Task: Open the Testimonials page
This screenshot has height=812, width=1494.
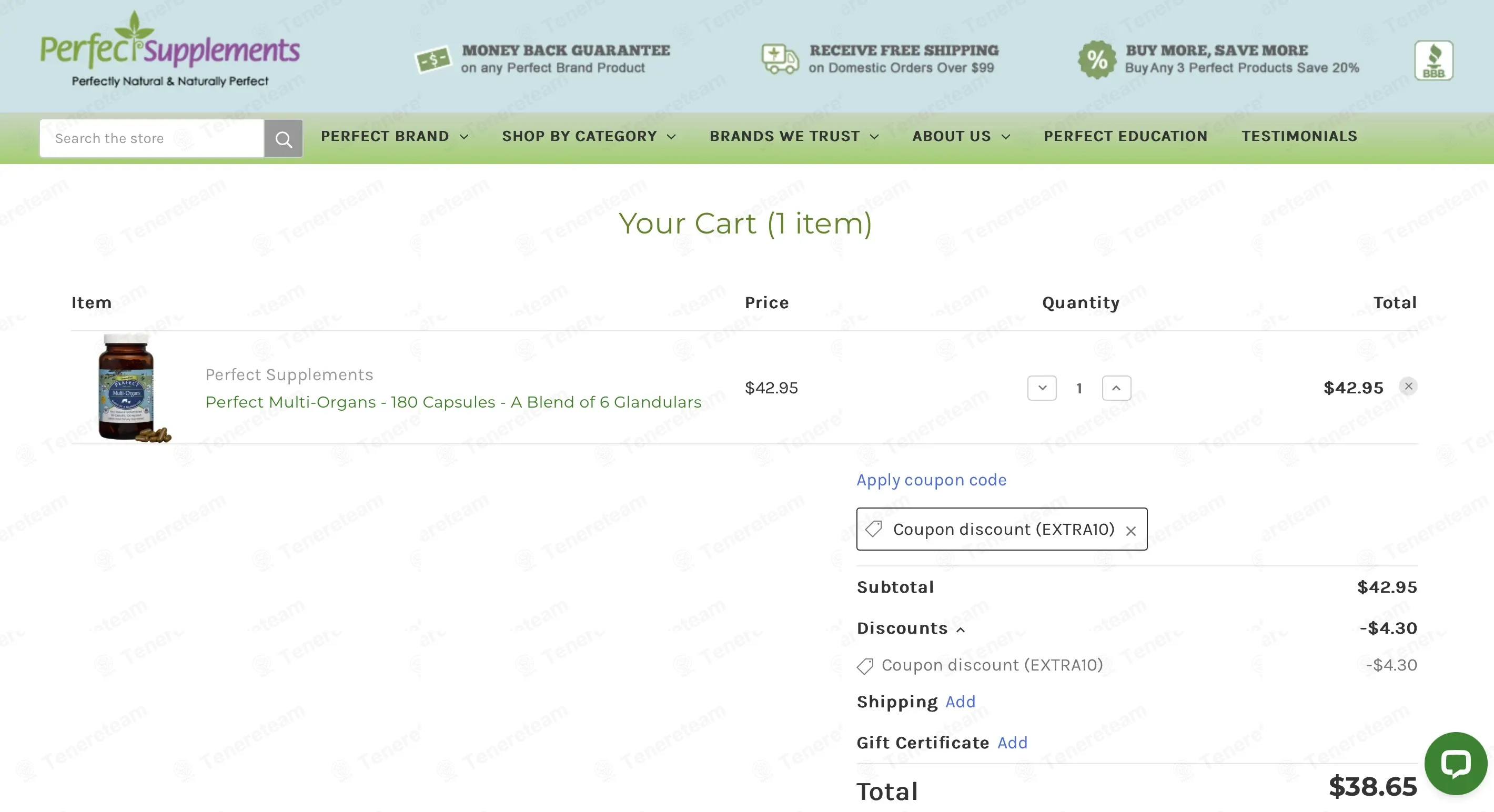Action: (x=1299, y=136)
